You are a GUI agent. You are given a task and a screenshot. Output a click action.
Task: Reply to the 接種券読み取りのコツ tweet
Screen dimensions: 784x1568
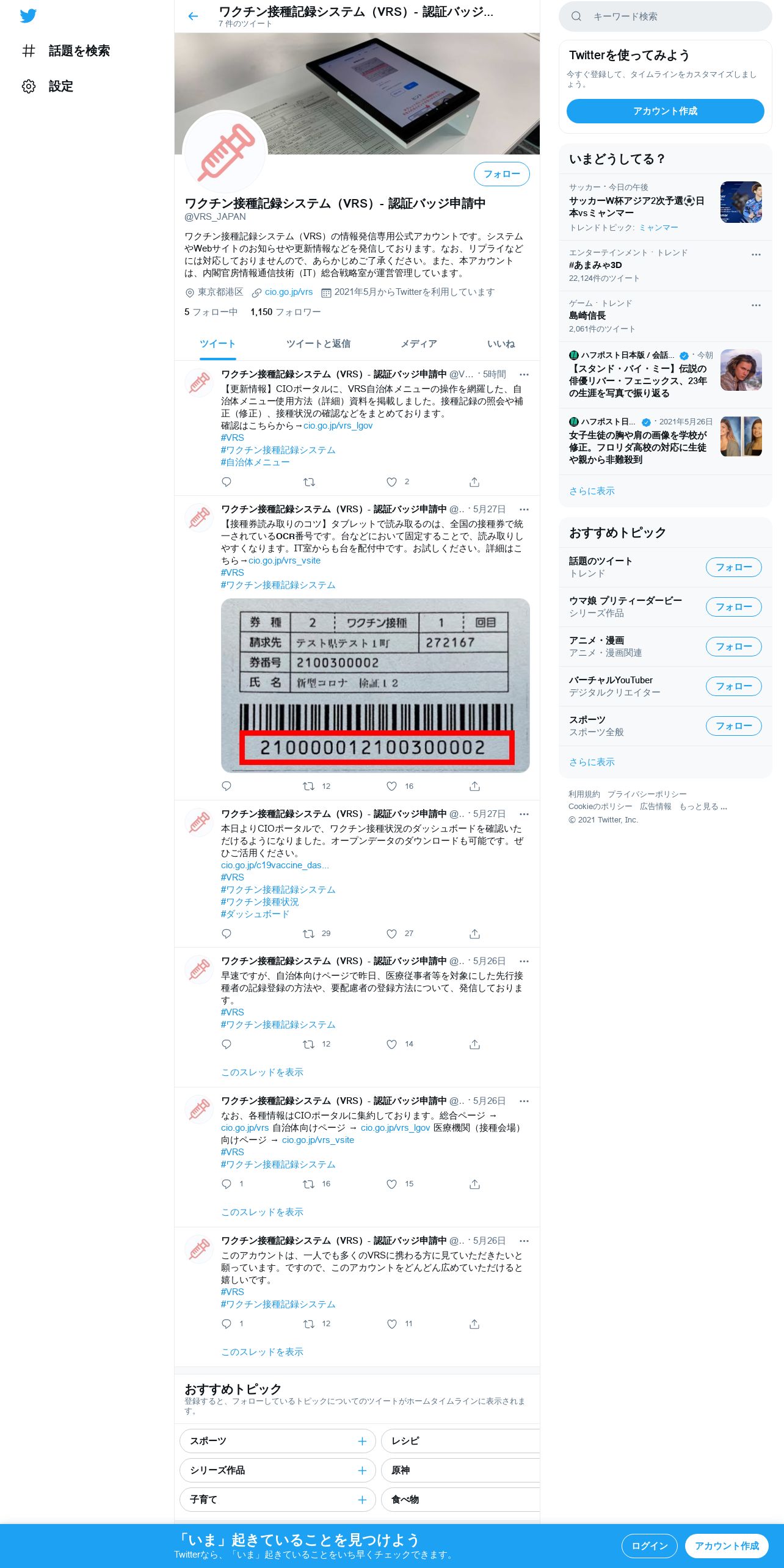coord(227,786)
